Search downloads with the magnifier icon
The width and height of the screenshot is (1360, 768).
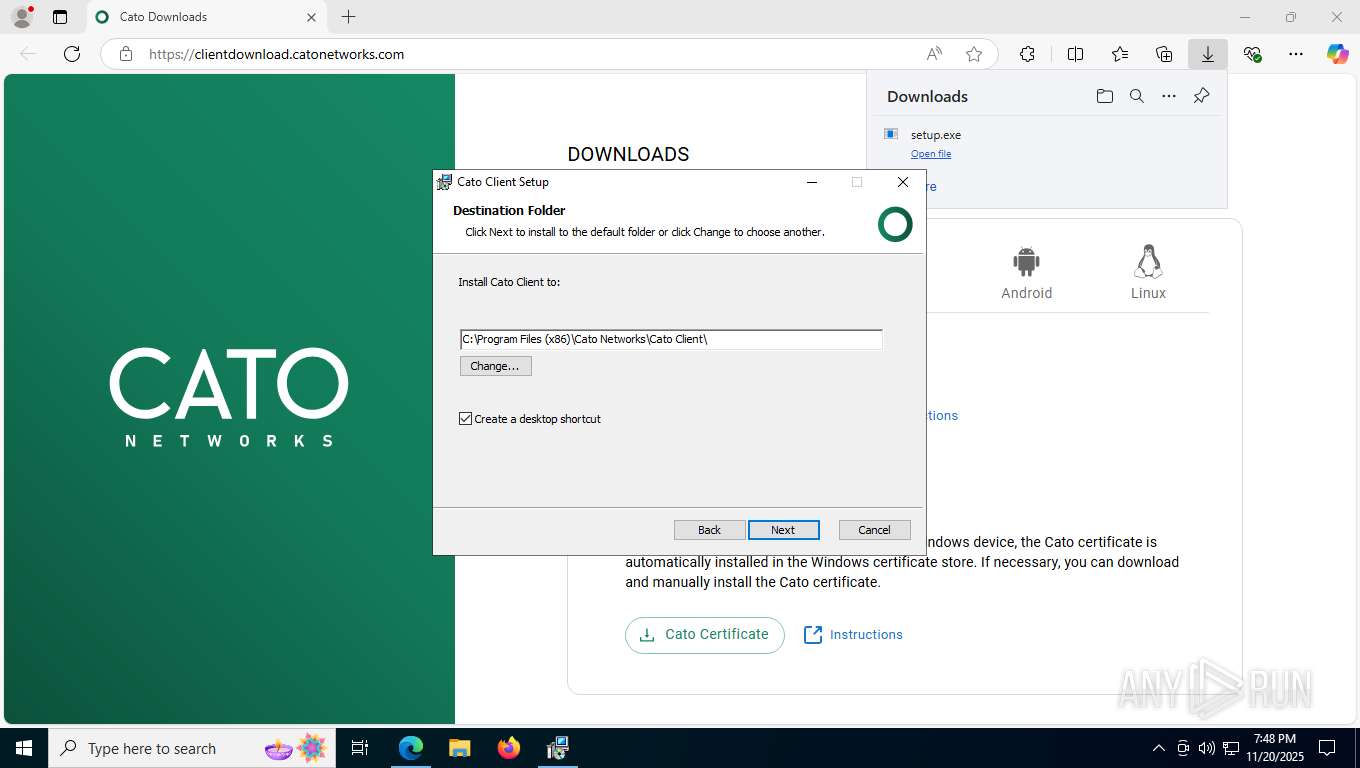pyautogui.click(x=1137, y=96)
